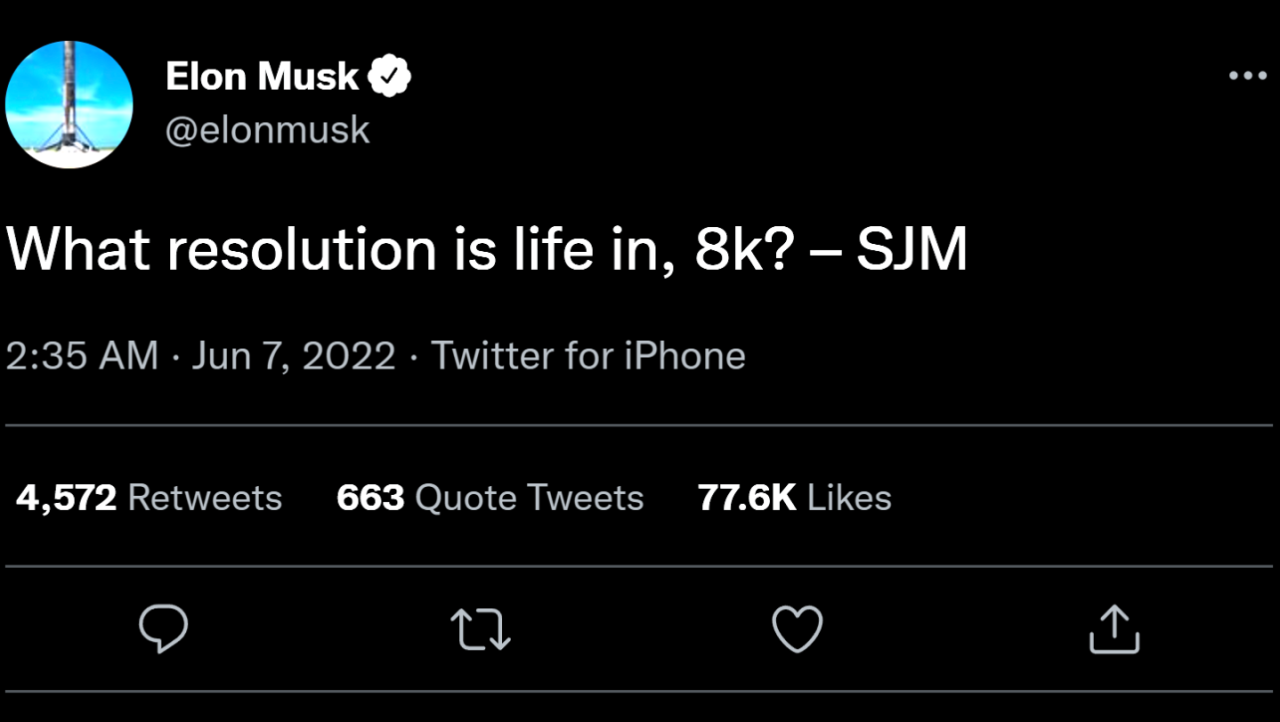View the 4,572 Retweets list
The width and height of the screenshot is (1280, 722).
[149, 497]
